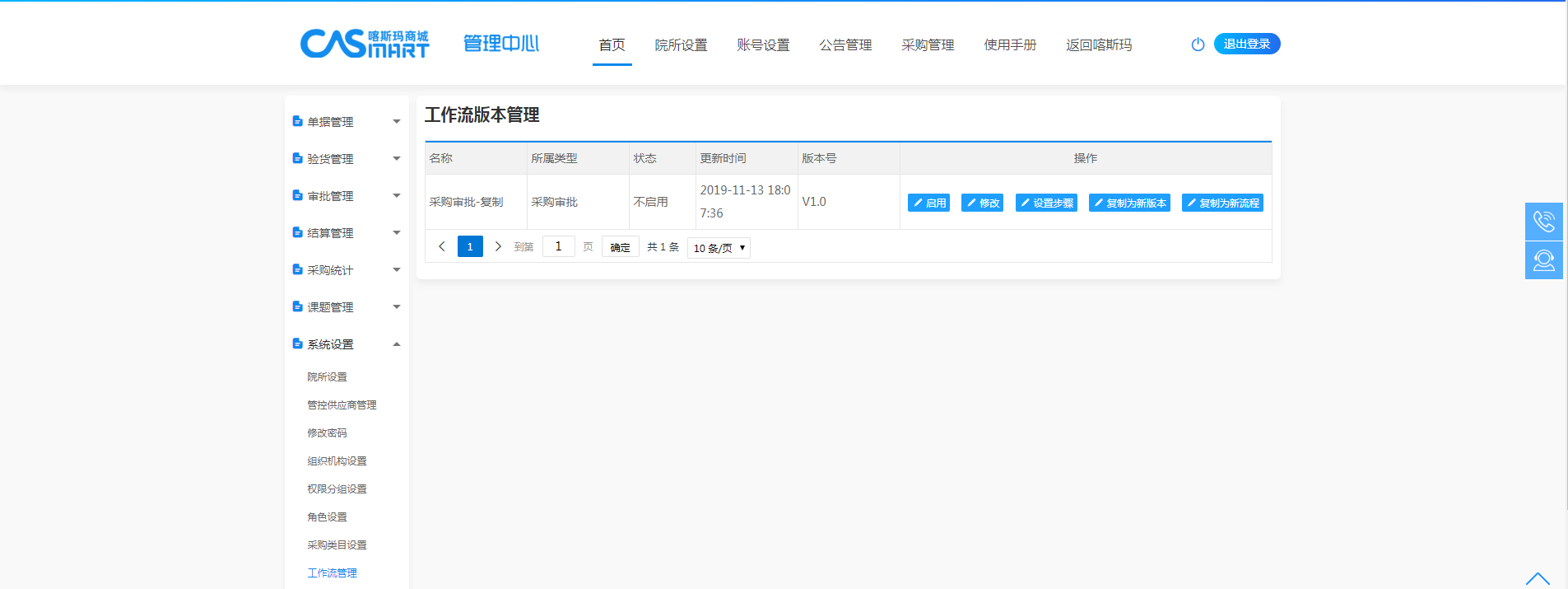
Task: Open the customer service headset icon
Action: pyautogui.click(x=1543, y=260)
